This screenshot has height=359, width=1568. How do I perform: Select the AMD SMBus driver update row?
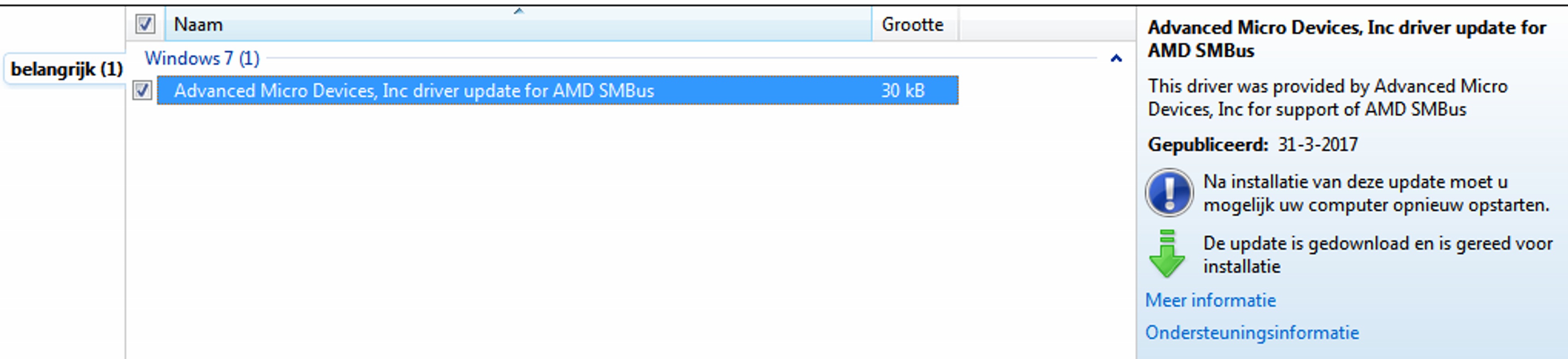558,91
